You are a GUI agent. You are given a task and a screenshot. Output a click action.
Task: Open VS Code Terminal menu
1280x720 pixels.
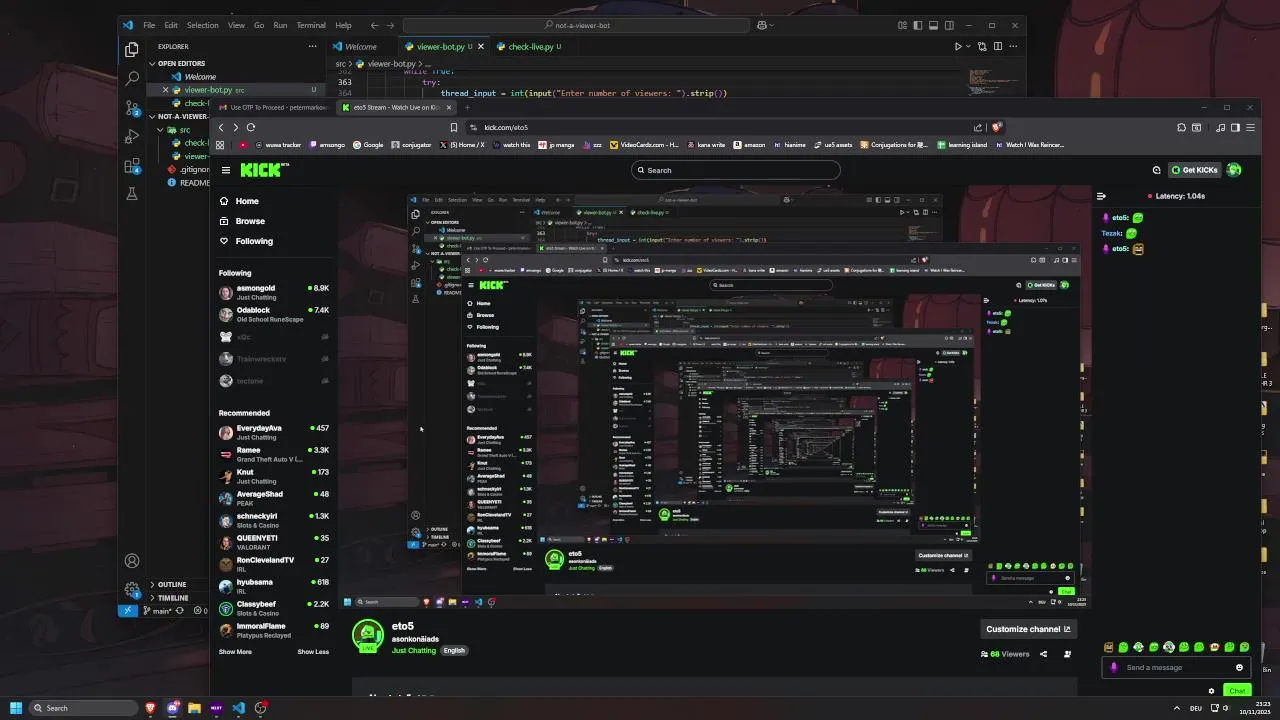pos(311,25)
